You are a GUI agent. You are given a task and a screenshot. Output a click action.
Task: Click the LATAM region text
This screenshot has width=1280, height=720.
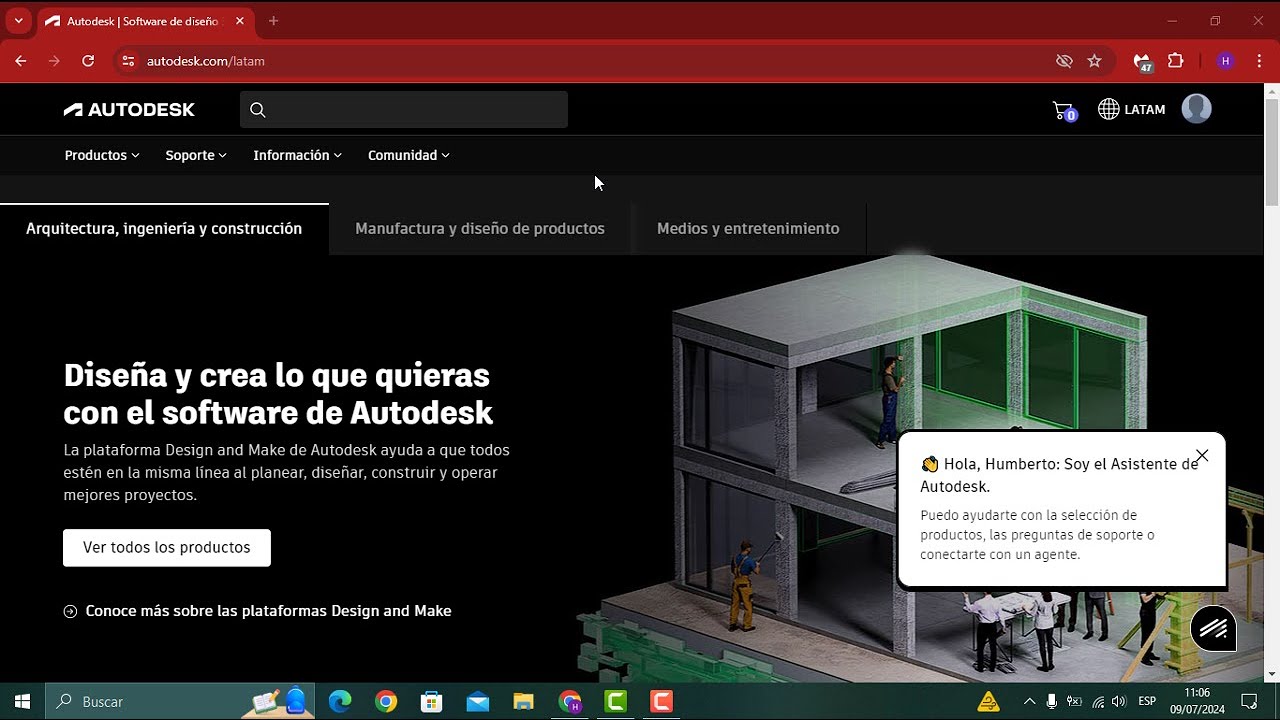(x=1145, y=110)
